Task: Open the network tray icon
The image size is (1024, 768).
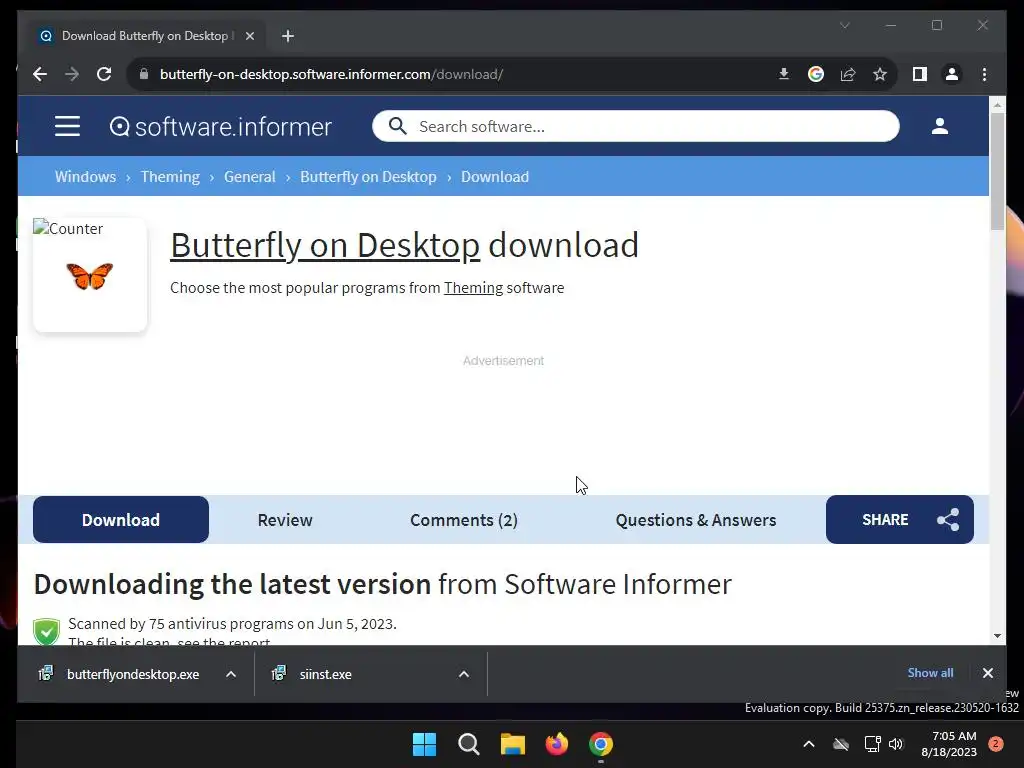Action: (x=872, y=744)
